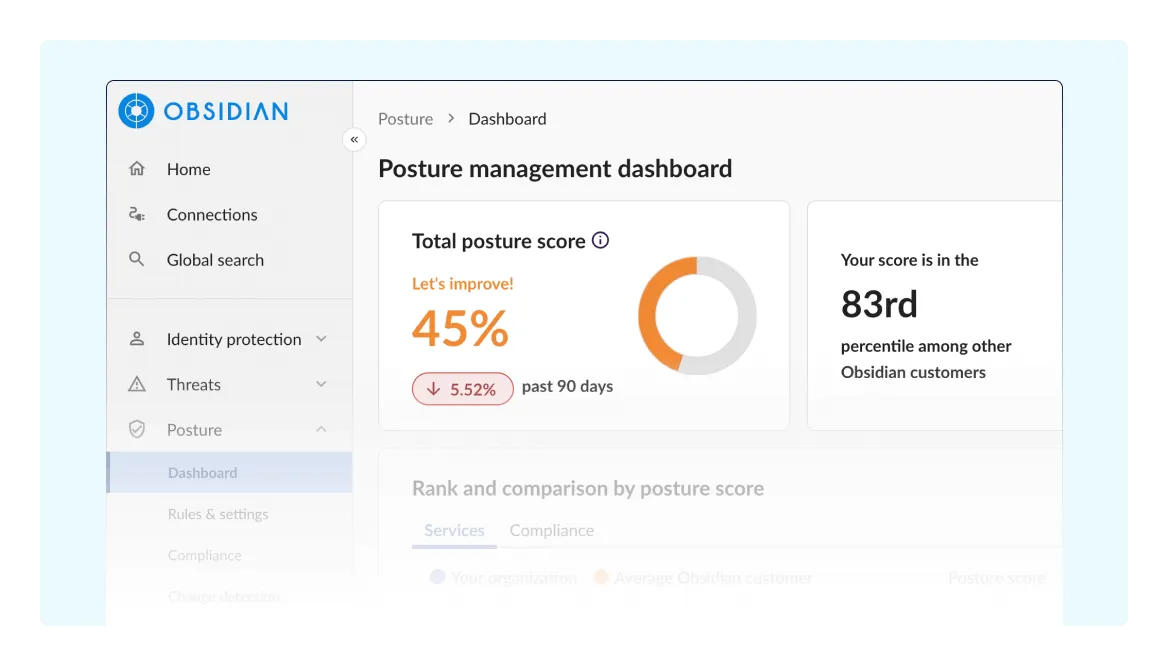Image resolution: width=1168 pixels, height=666 pixels.
Task: Open Home in the sidebar
Action: pos(229,169)
